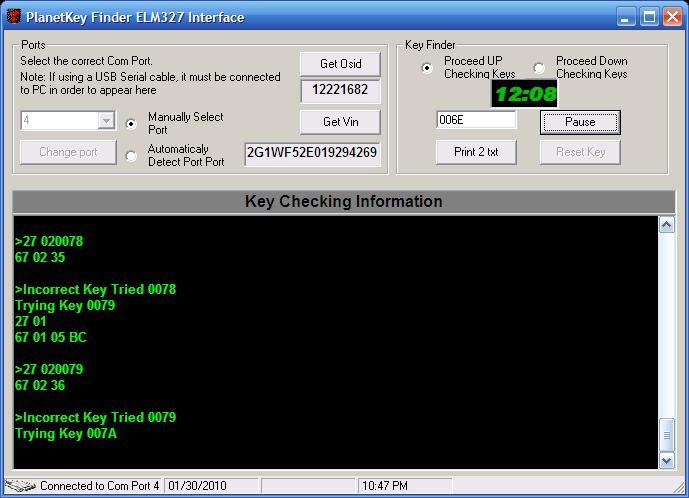Click the scroll up arrow of the log
The image size is (689, 498).
pyautogui.click(x=667, y=225)
